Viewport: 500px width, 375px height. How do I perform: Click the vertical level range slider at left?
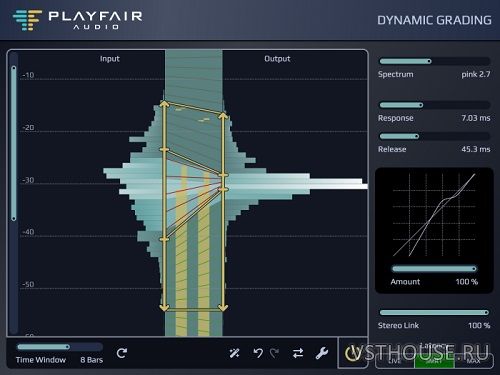point(14,143)
